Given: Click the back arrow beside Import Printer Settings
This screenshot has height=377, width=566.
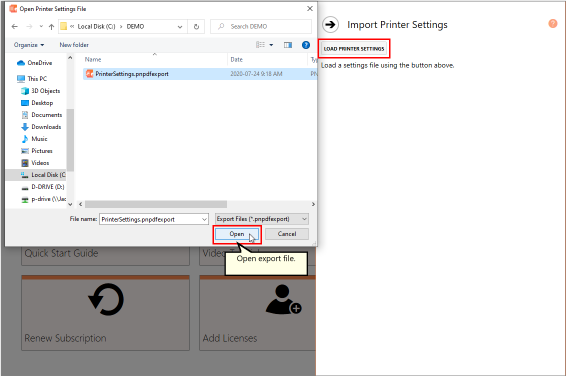Looking at the screenshot, I should (x=330, y=25).
